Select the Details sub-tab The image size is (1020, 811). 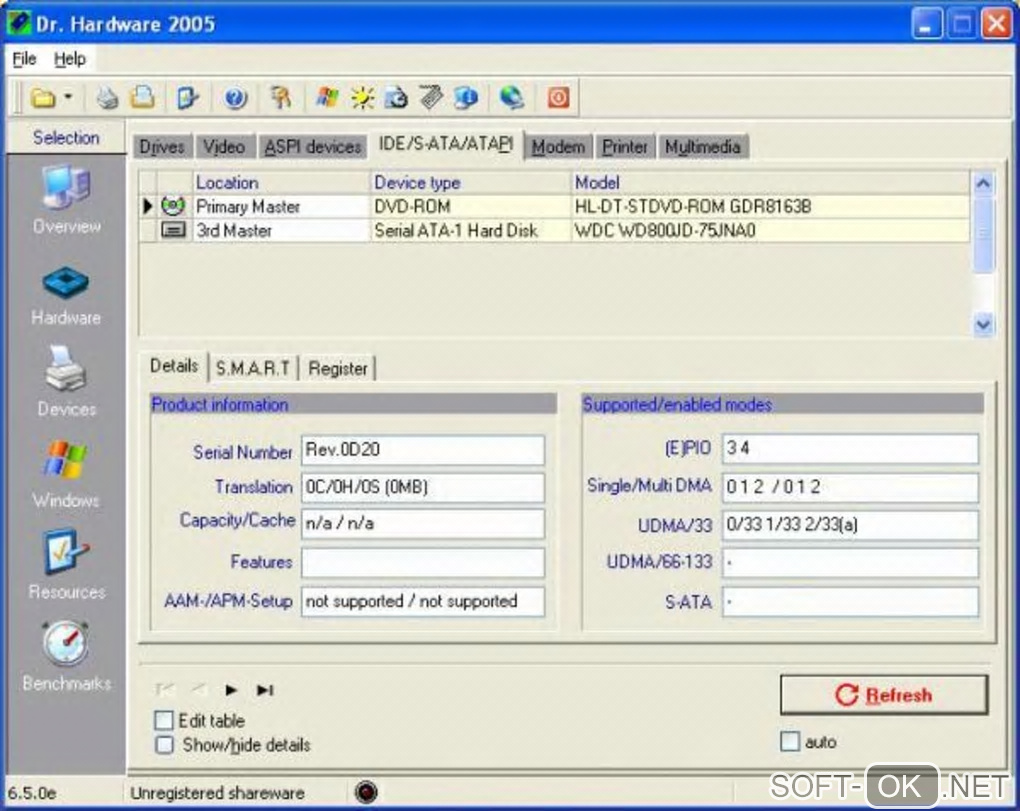click(174, 366)
